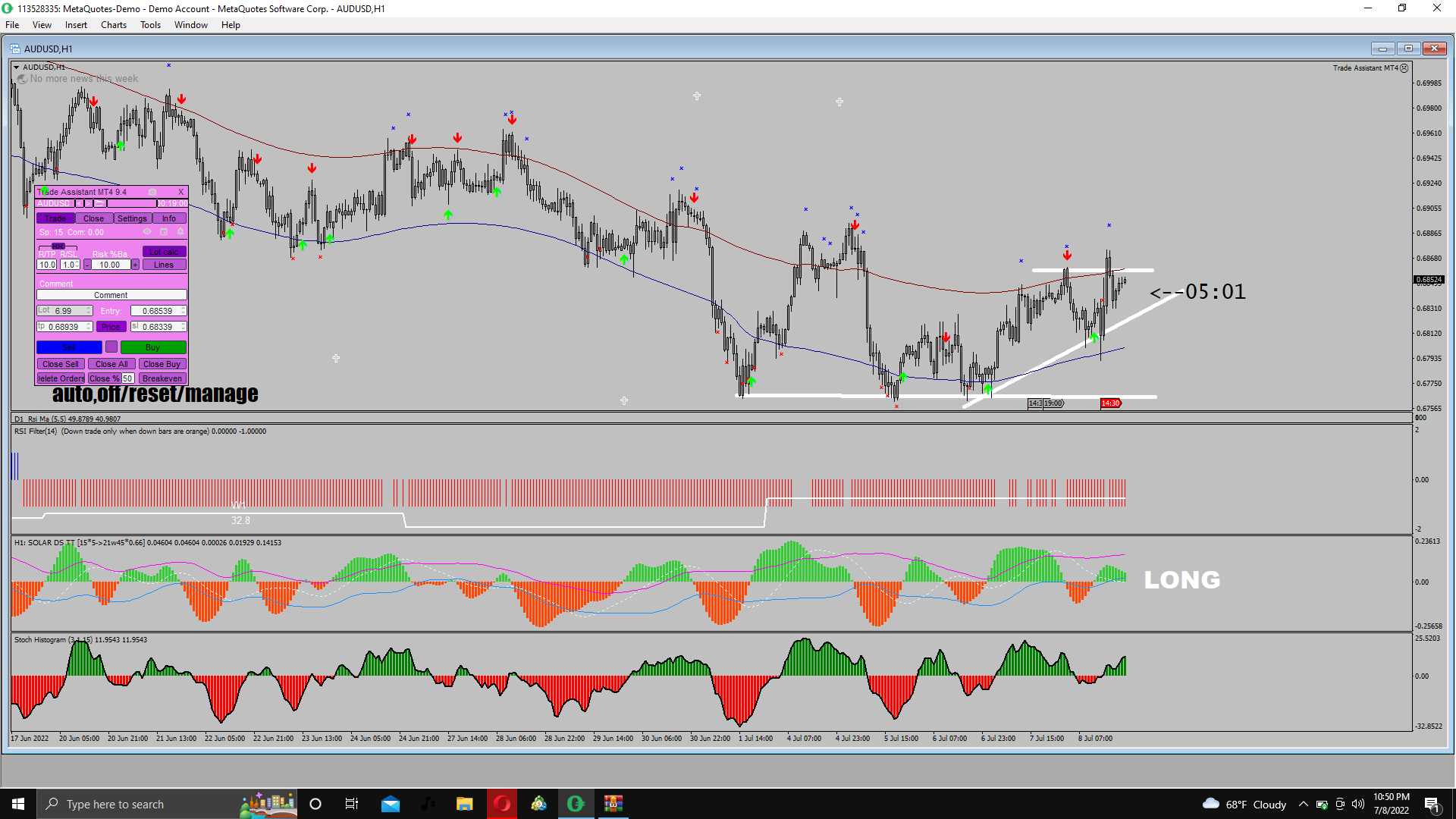Go to previous symbol with left arrow
This screenshot has width=1456, height=819.
click(x=79, y=203)
